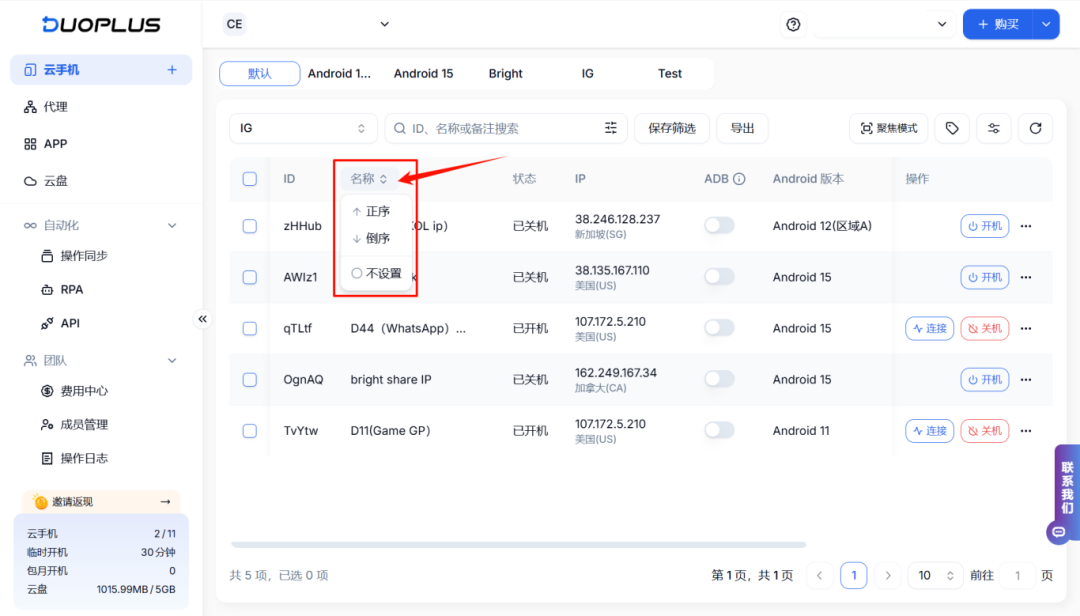Switch to the Android 15 tab
Viewport: 1080px width, 616px height.
[x=424, y=73]
